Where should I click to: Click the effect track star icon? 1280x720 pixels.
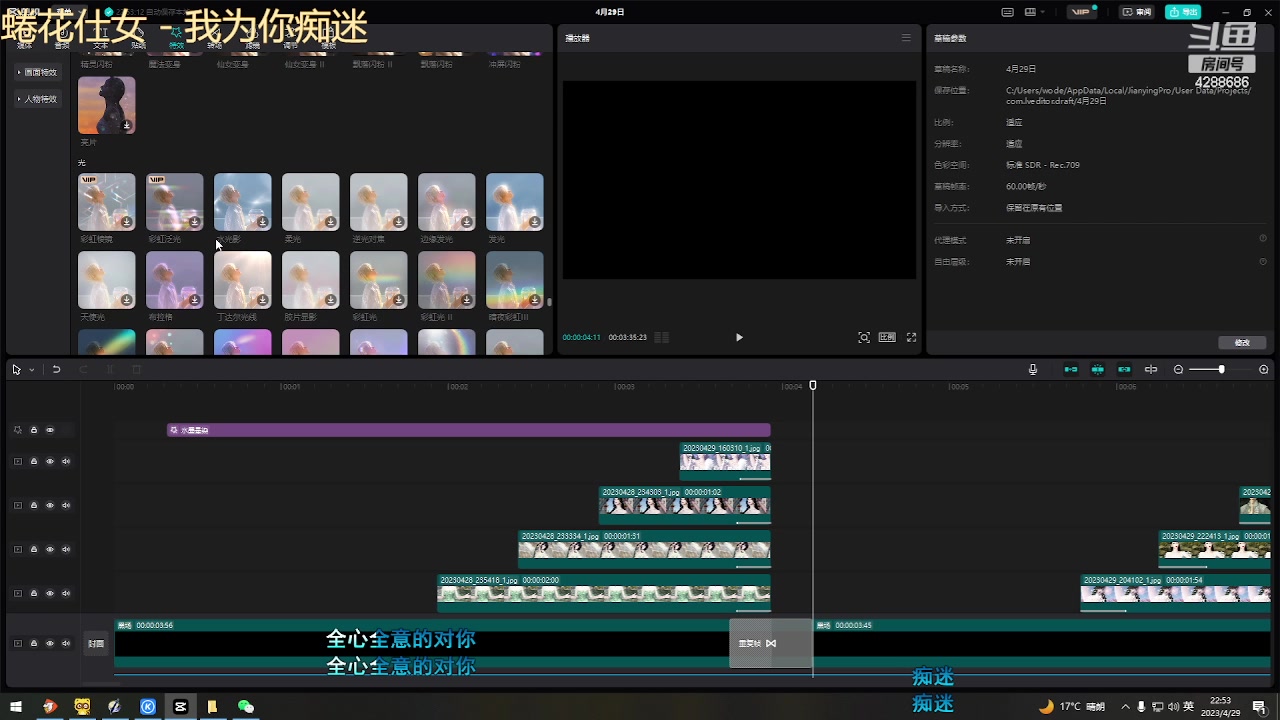coord(17,430)
